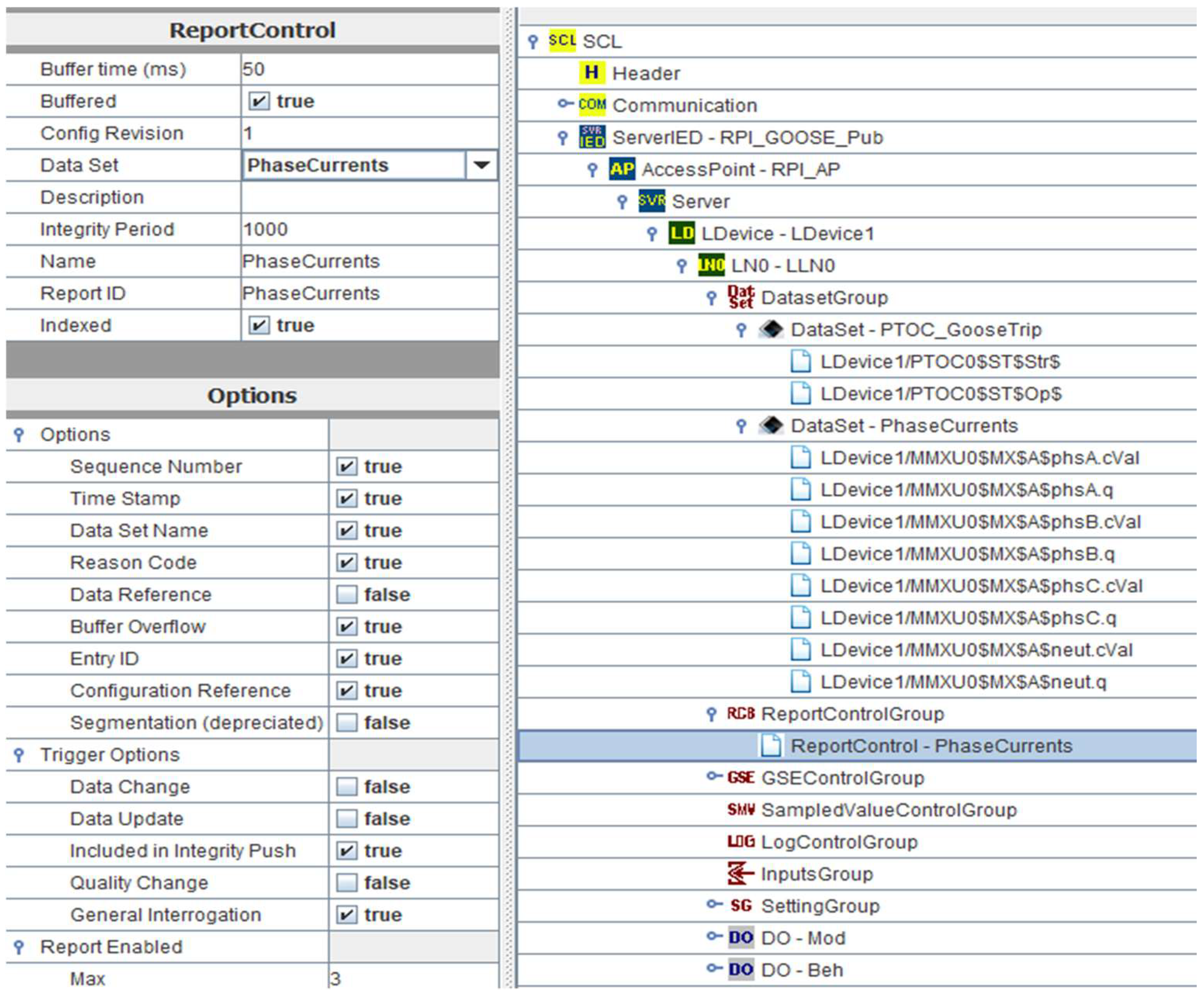Disable the General Interrogation checkbox

click(x=347, y=914)
